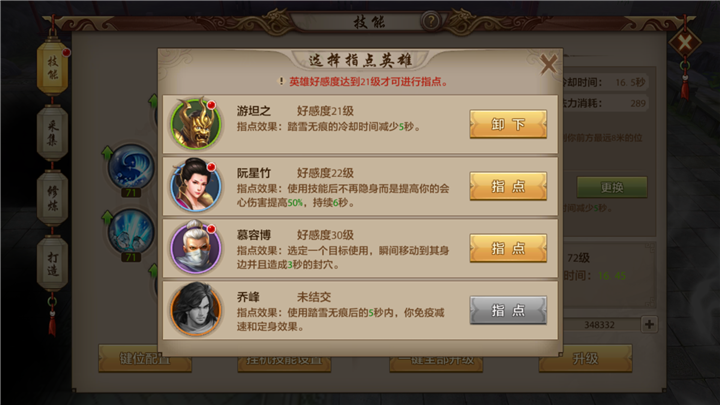Click 游坦之's golden mask portrait
720x405 pixels.
pyautogui.click(x=196, y=124)
